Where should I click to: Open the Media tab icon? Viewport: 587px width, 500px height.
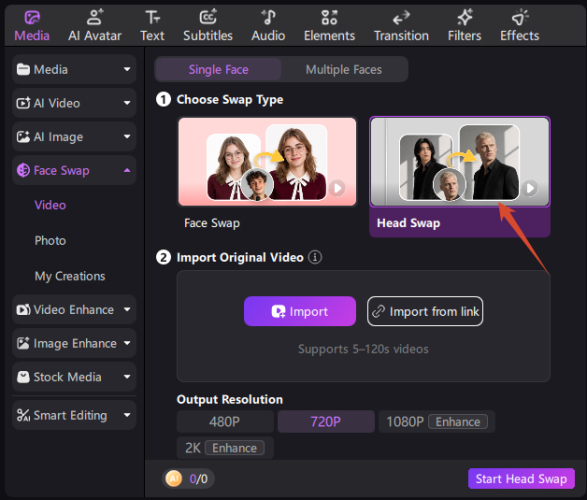(x=32, y=17)
